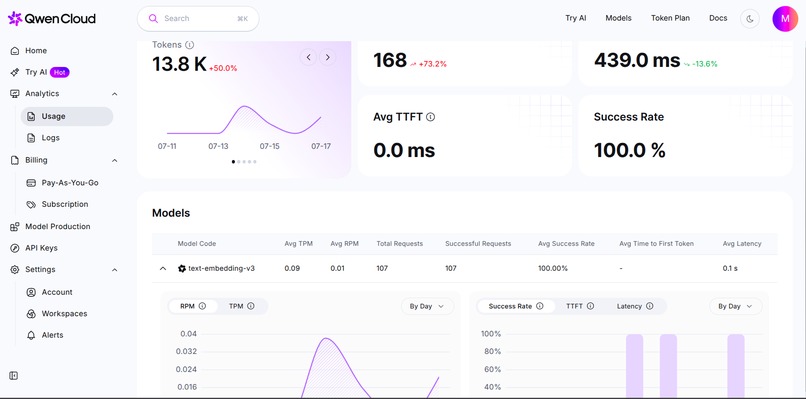Open By Day dropdown for Success Rate chart
The image size is (806, 399).
pos(736,306)
